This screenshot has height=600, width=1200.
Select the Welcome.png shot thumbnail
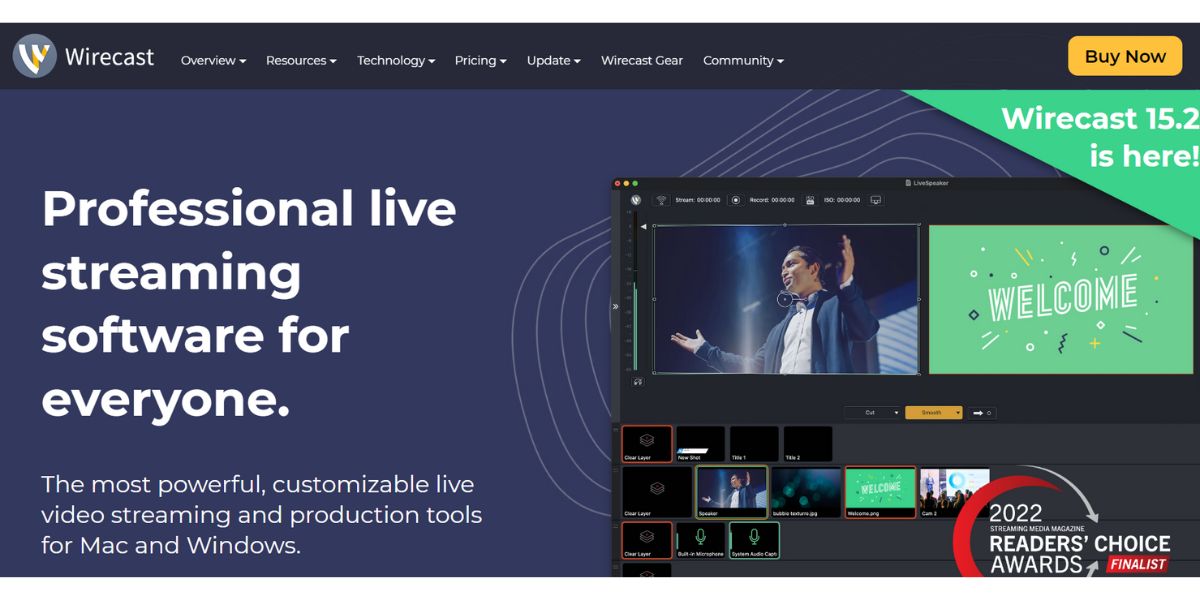click(880, 490)
